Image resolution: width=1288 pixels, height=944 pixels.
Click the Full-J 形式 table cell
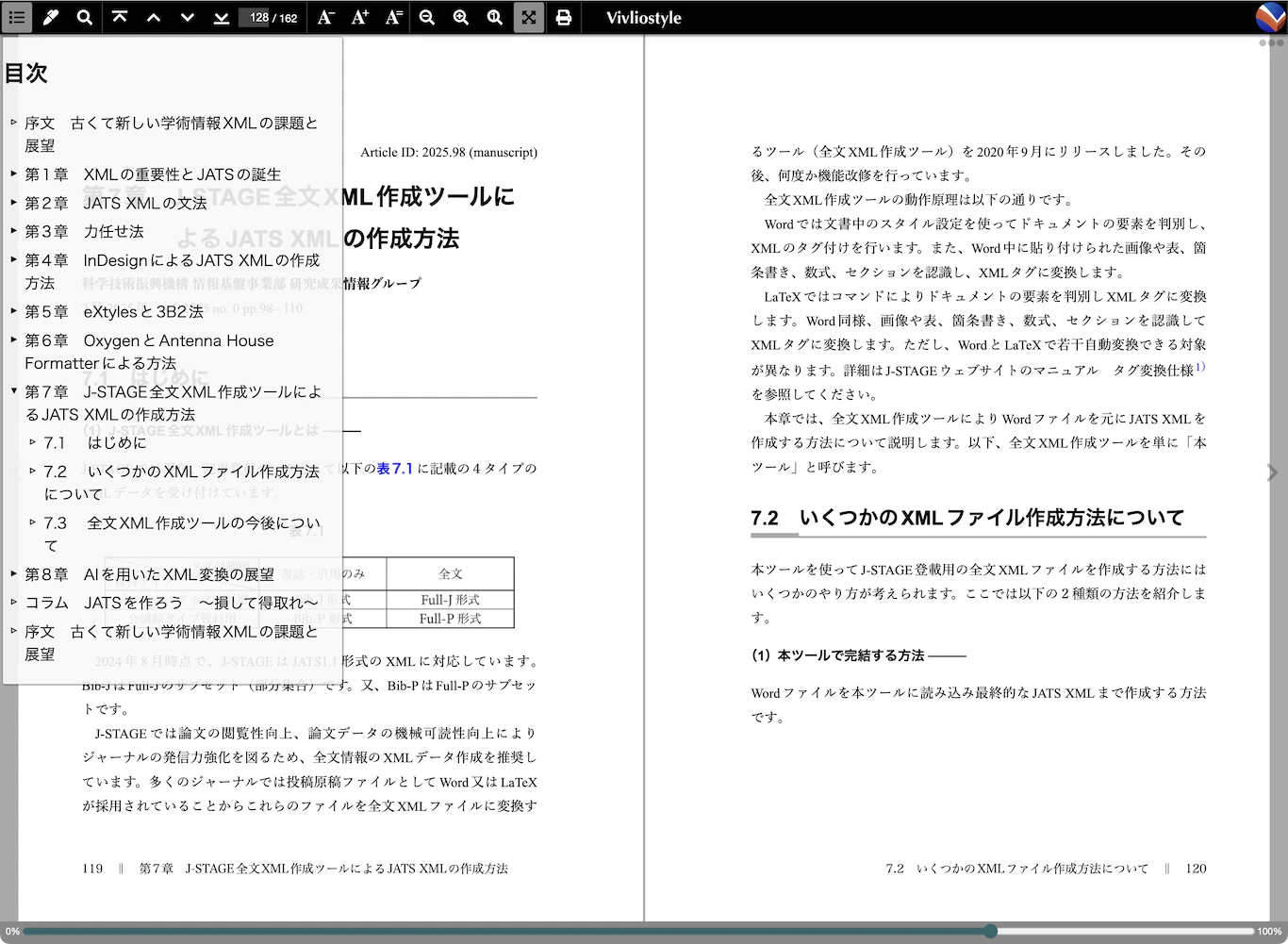click(450, 600)
